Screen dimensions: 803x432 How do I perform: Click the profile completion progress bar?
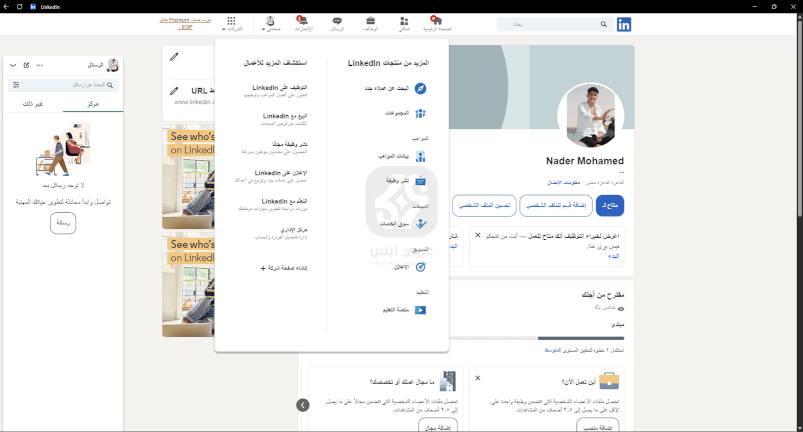click(537, 338)
